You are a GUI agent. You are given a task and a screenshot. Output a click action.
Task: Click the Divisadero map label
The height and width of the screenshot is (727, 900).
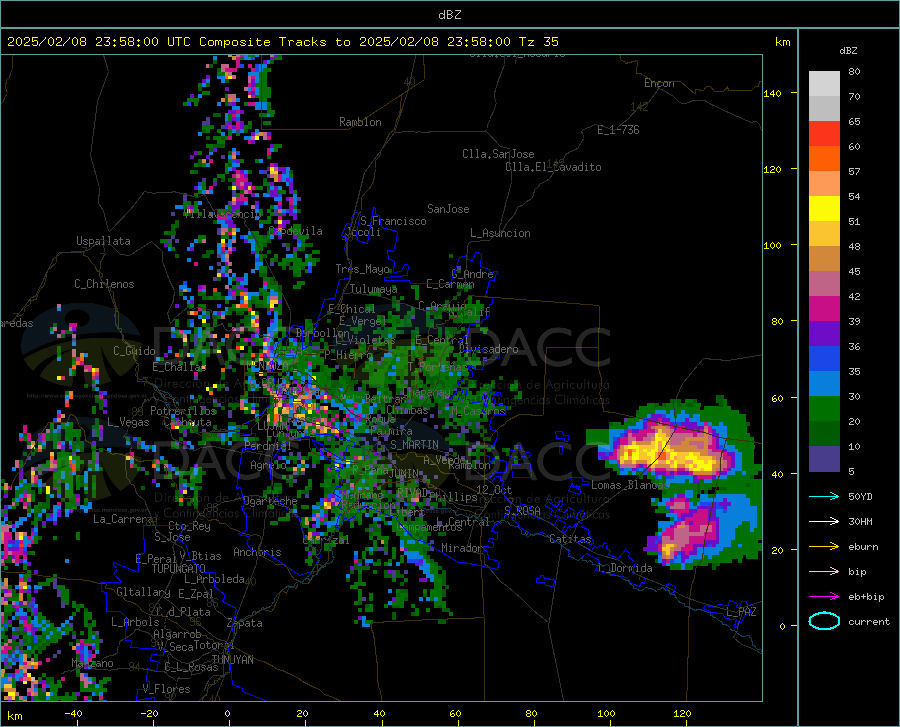pos(488,349)
